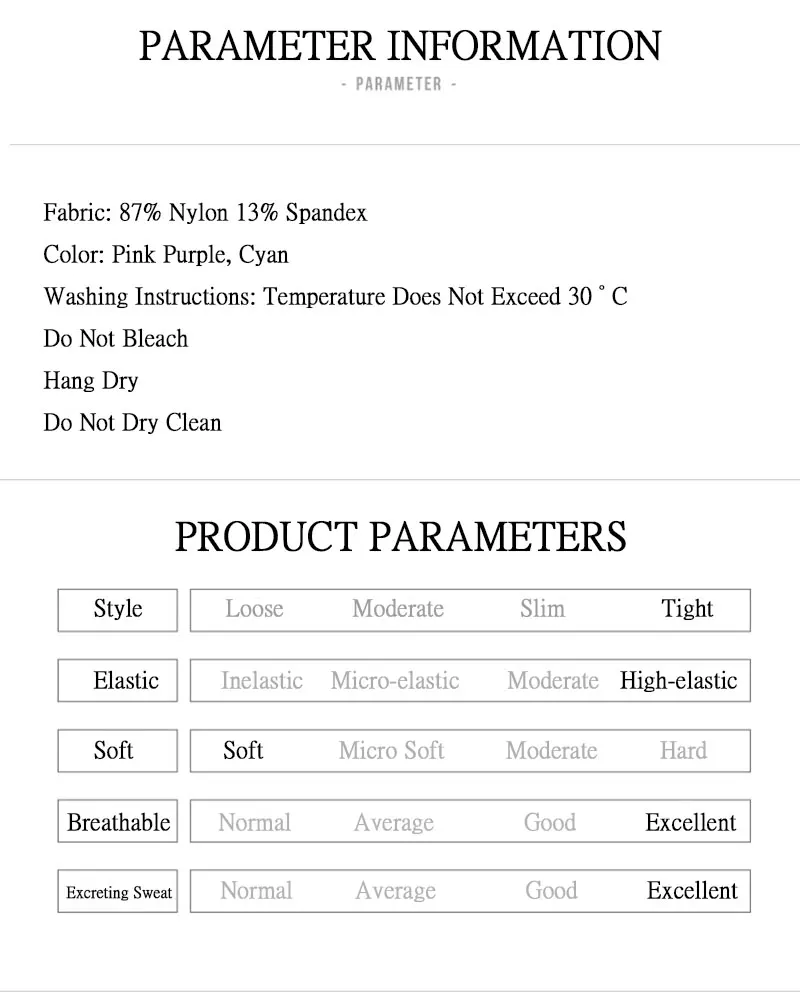Viewport: 800px width, 995px height.
Task: Select Excellent in Breathable row
Action: point(690,822)
